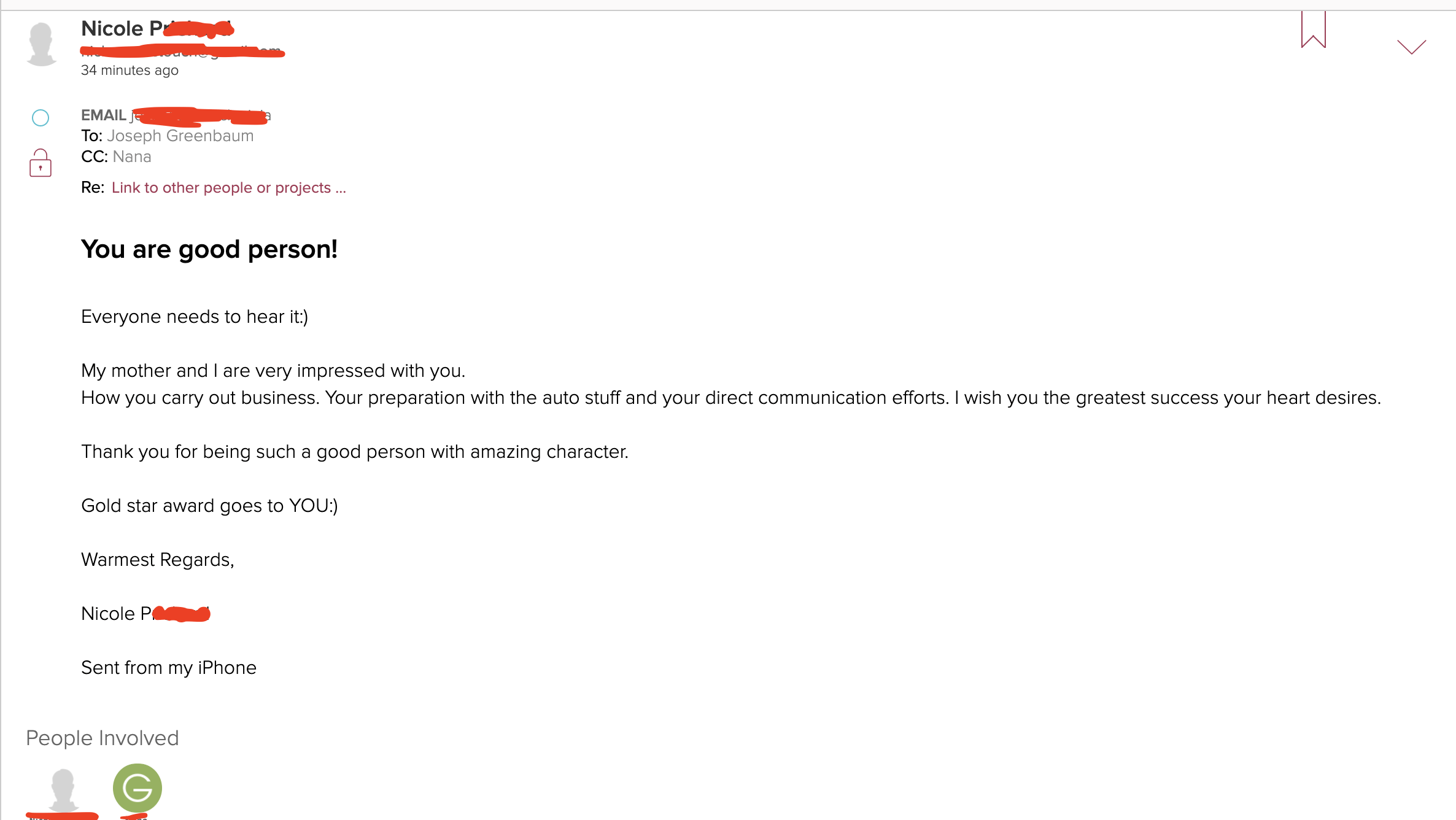
Task: Open the gray silhouette avatar under People Involved
Action: coord(63,789)
